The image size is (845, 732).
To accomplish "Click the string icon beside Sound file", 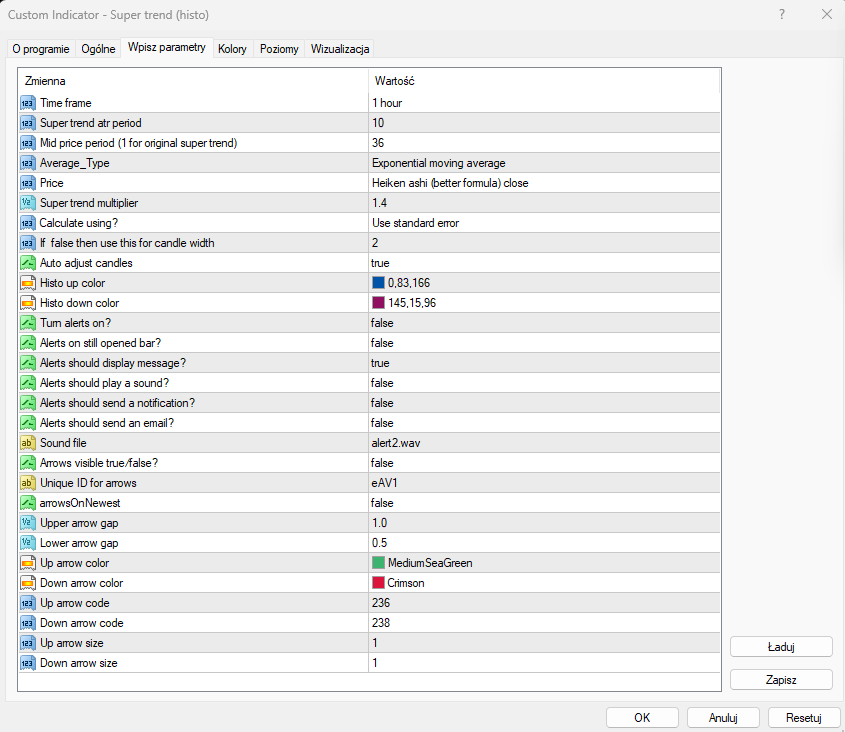I will (28, 443).
